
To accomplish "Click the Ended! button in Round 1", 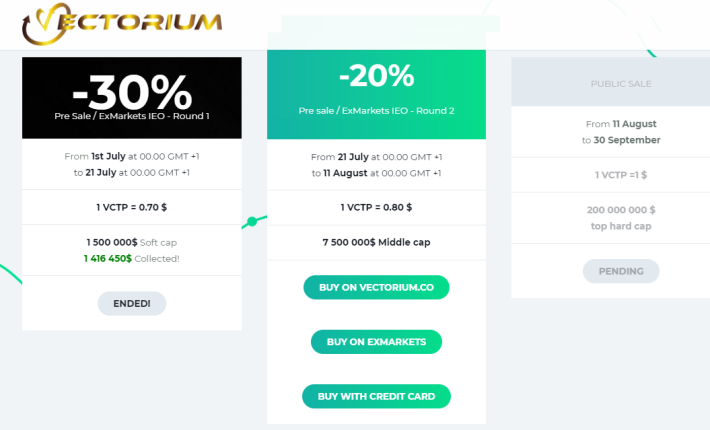I will click(132, 303).
